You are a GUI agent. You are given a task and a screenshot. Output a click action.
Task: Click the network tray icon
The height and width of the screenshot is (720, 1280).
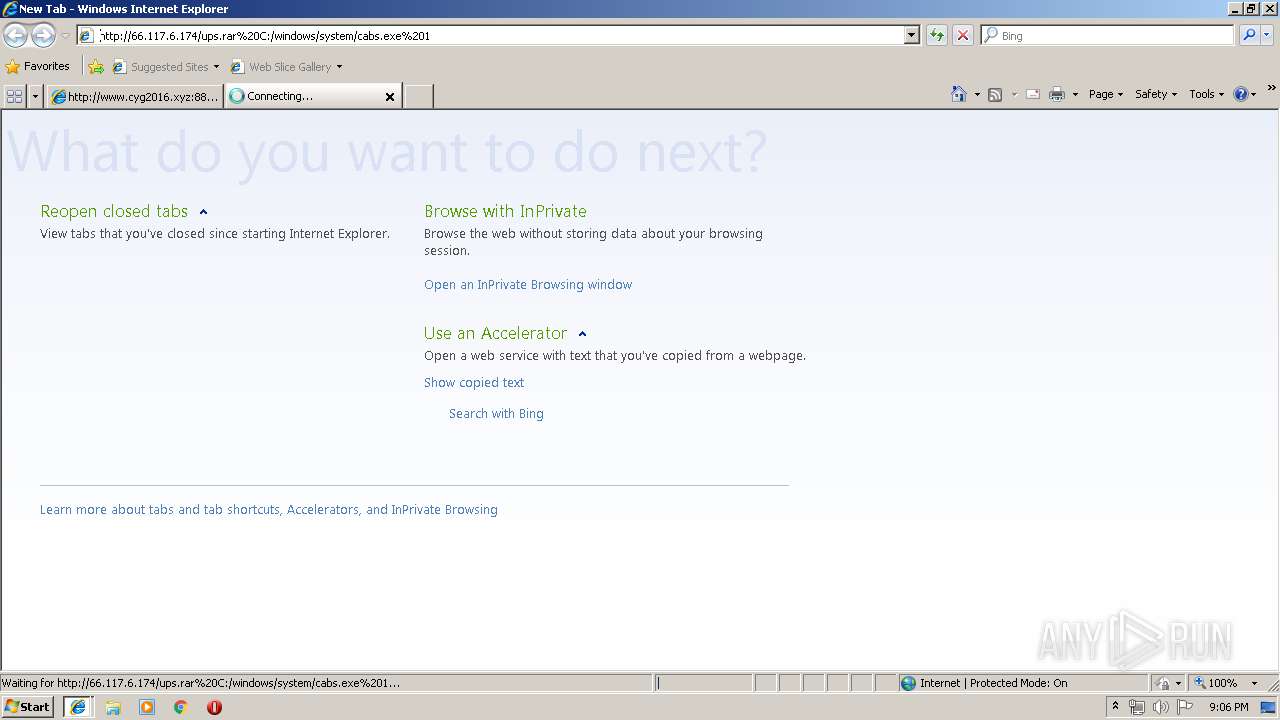(1137, 707)
